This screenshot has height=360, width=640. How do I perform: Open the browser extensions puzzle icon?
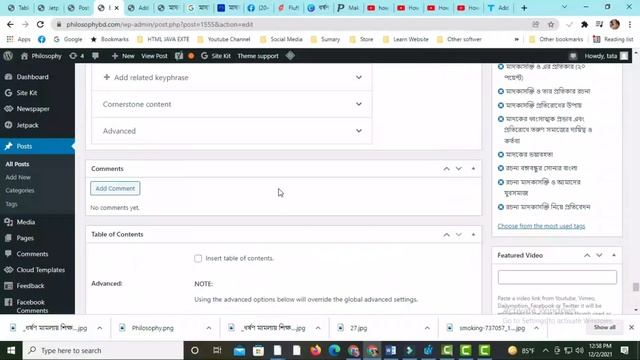click(584, 24)
